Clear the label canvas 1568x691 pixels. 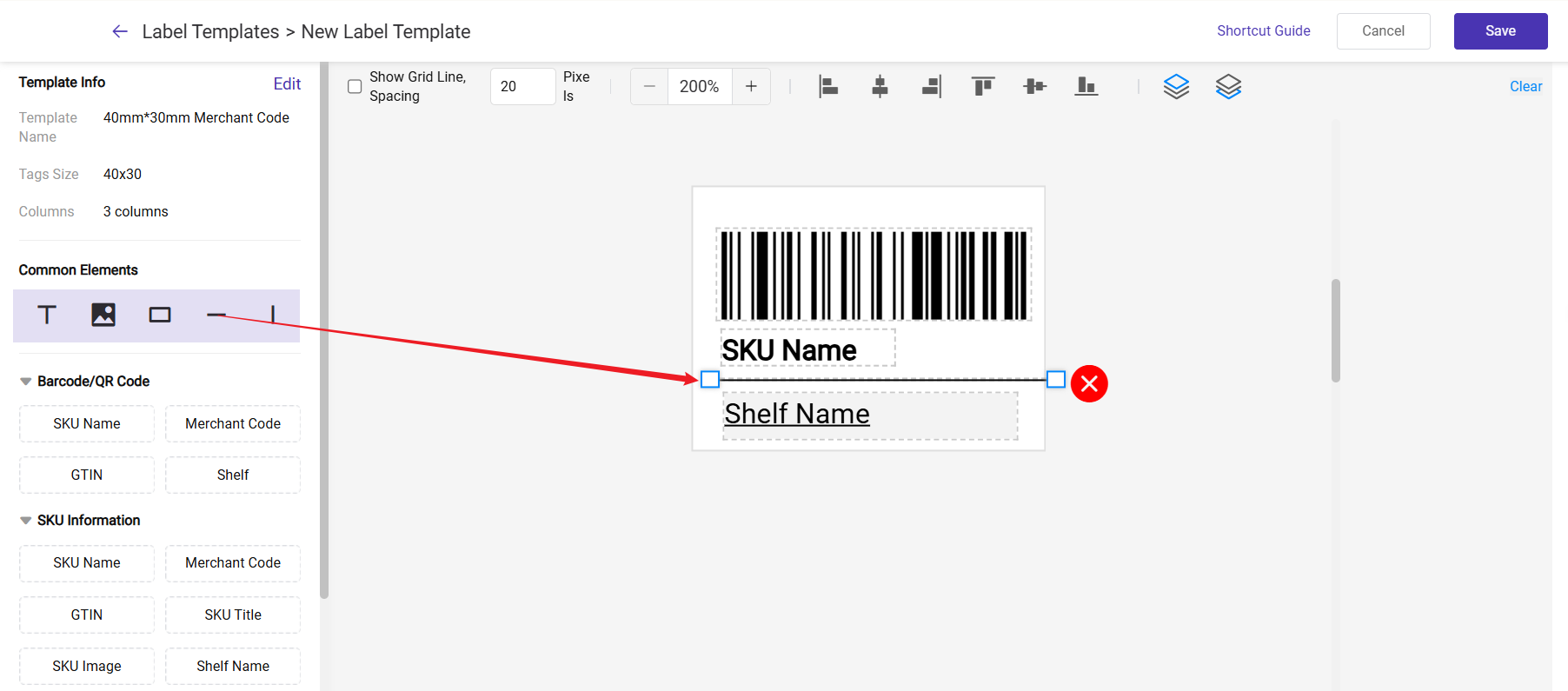pos(1525,86)
